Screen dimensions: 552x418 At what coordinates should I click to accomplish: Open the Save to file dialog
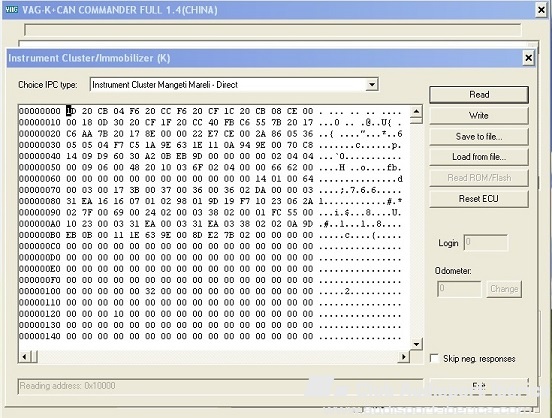point(479,136)
